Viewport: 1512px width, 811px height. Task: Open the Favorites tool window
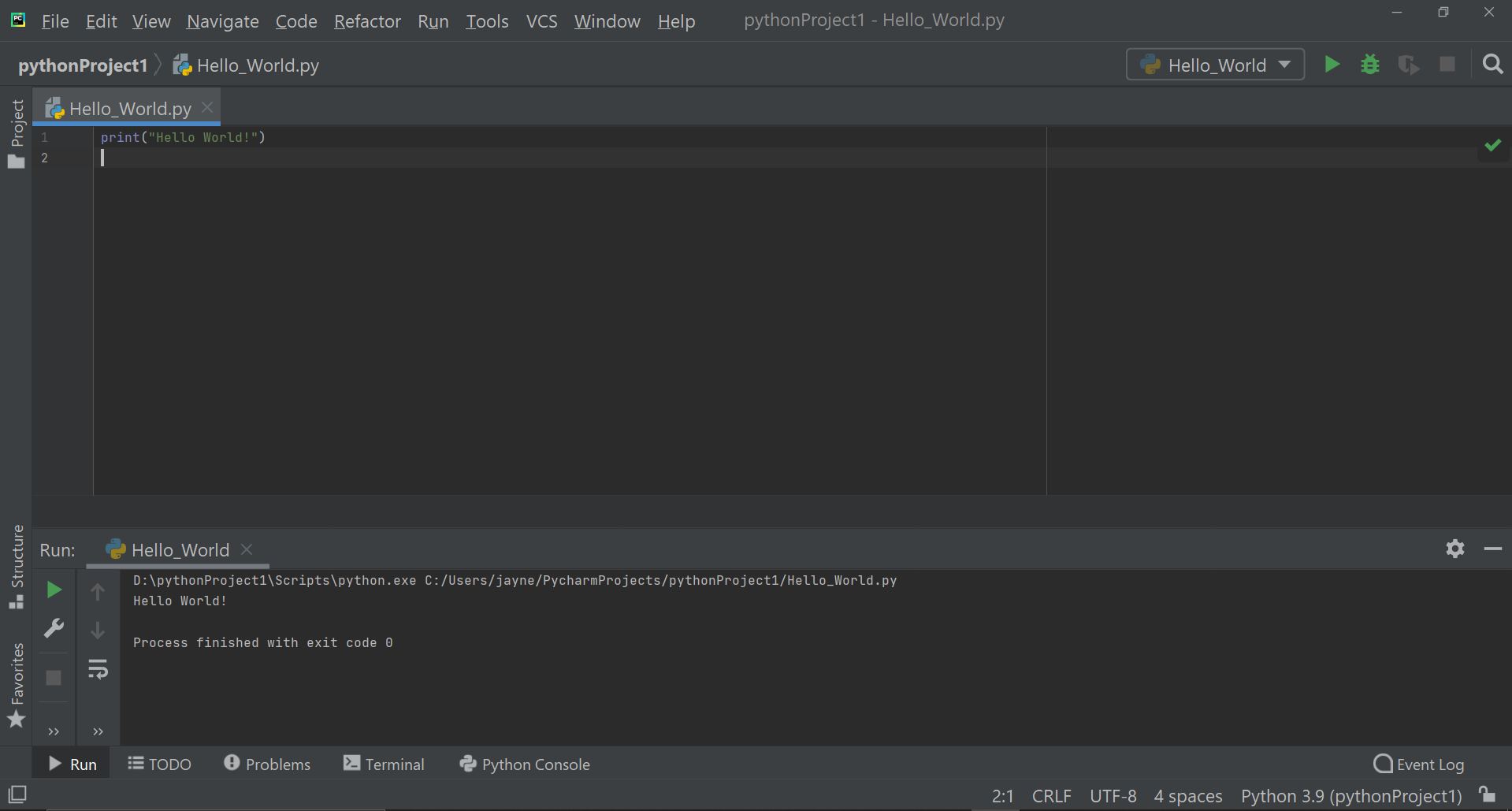tap(17, 686)
